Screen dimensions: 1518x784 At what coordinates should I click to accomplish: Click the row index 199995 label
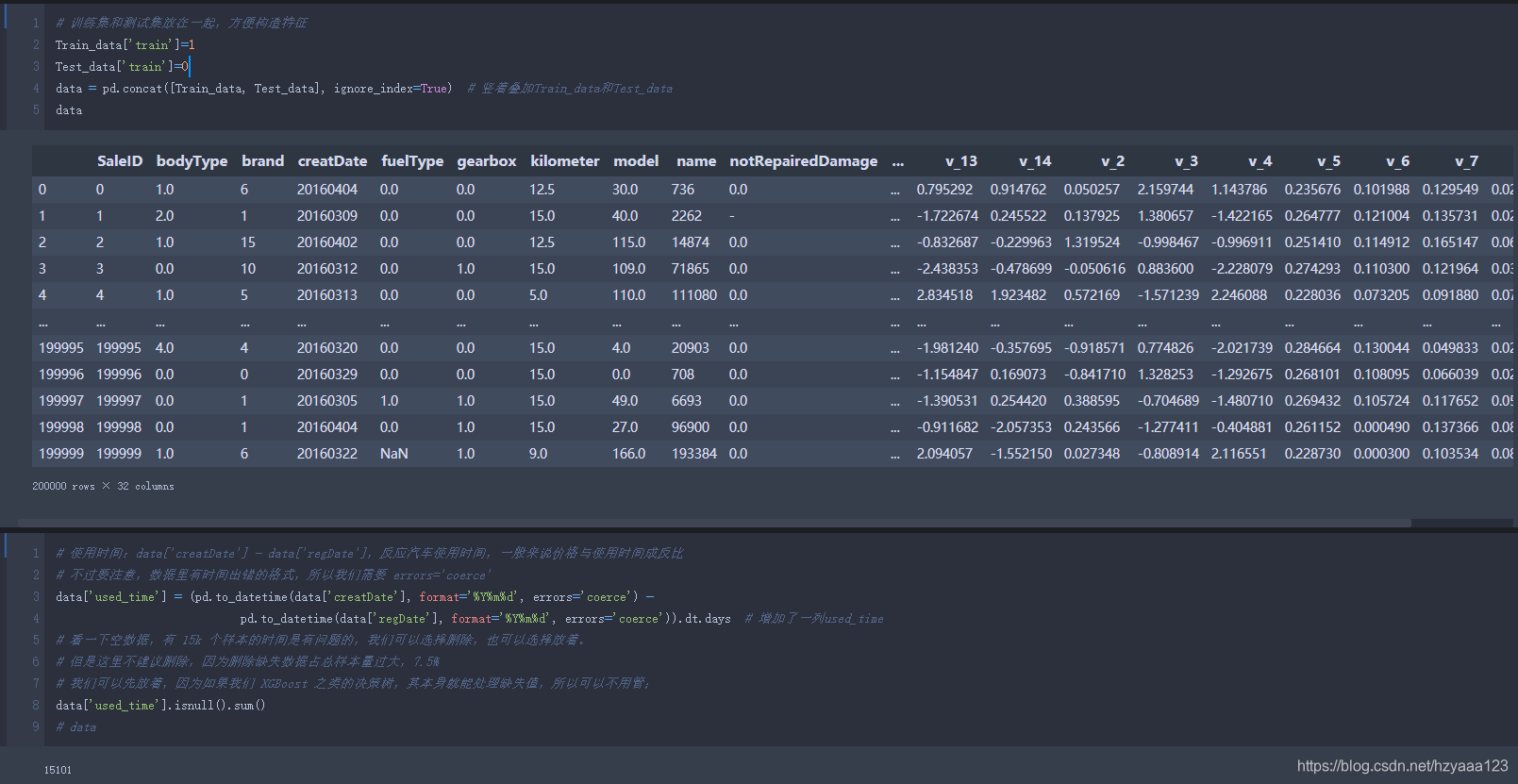(61, 348)
